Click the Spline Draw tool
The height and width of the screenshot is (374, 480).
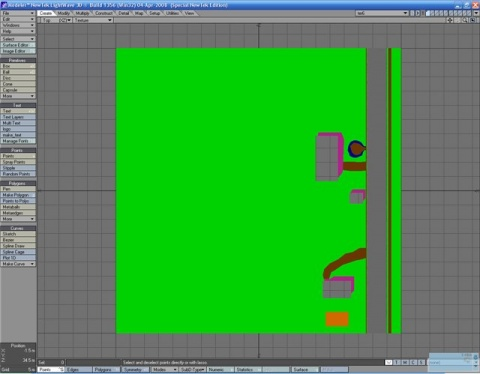pos(18,246)
